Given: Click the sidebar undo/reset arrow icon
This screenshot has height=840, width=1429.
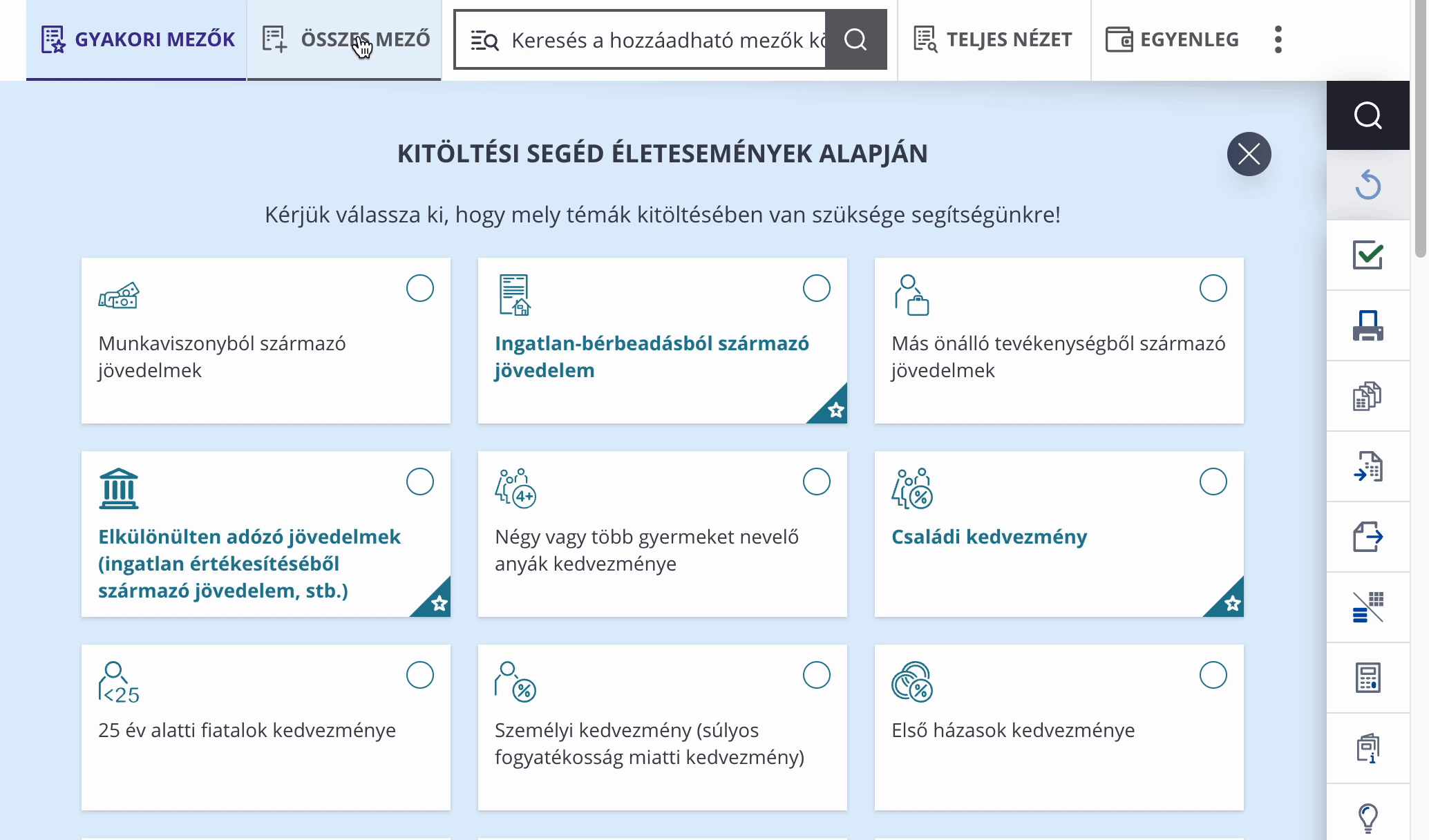Looking at the screenshot, I should point(1368,185).
